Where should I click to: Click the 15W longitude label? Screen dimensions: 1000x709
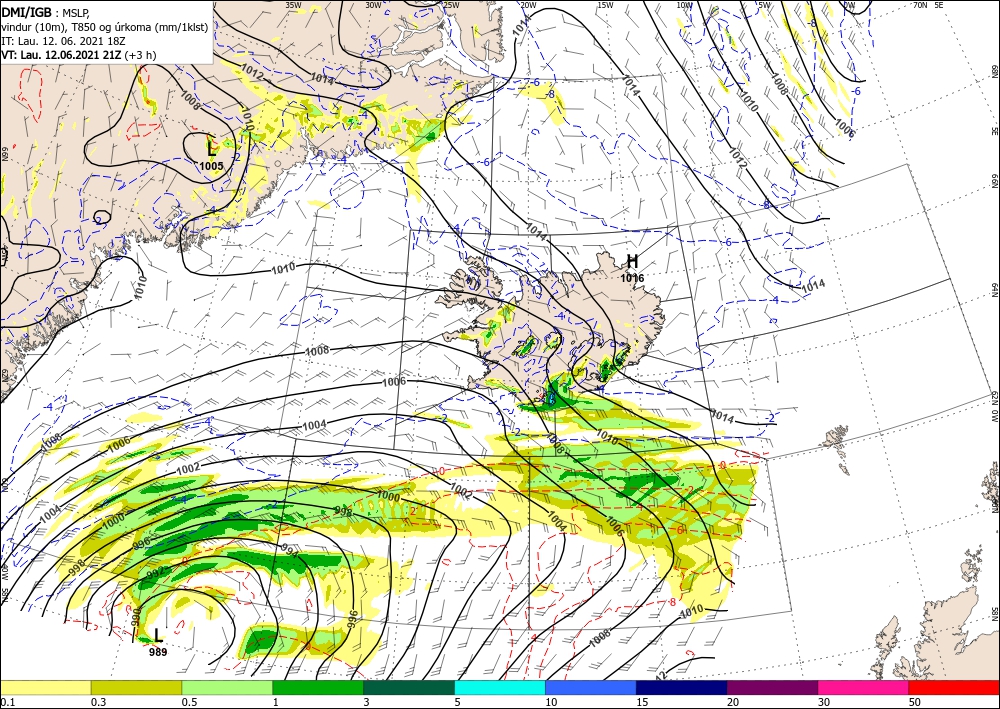(605, 5)
